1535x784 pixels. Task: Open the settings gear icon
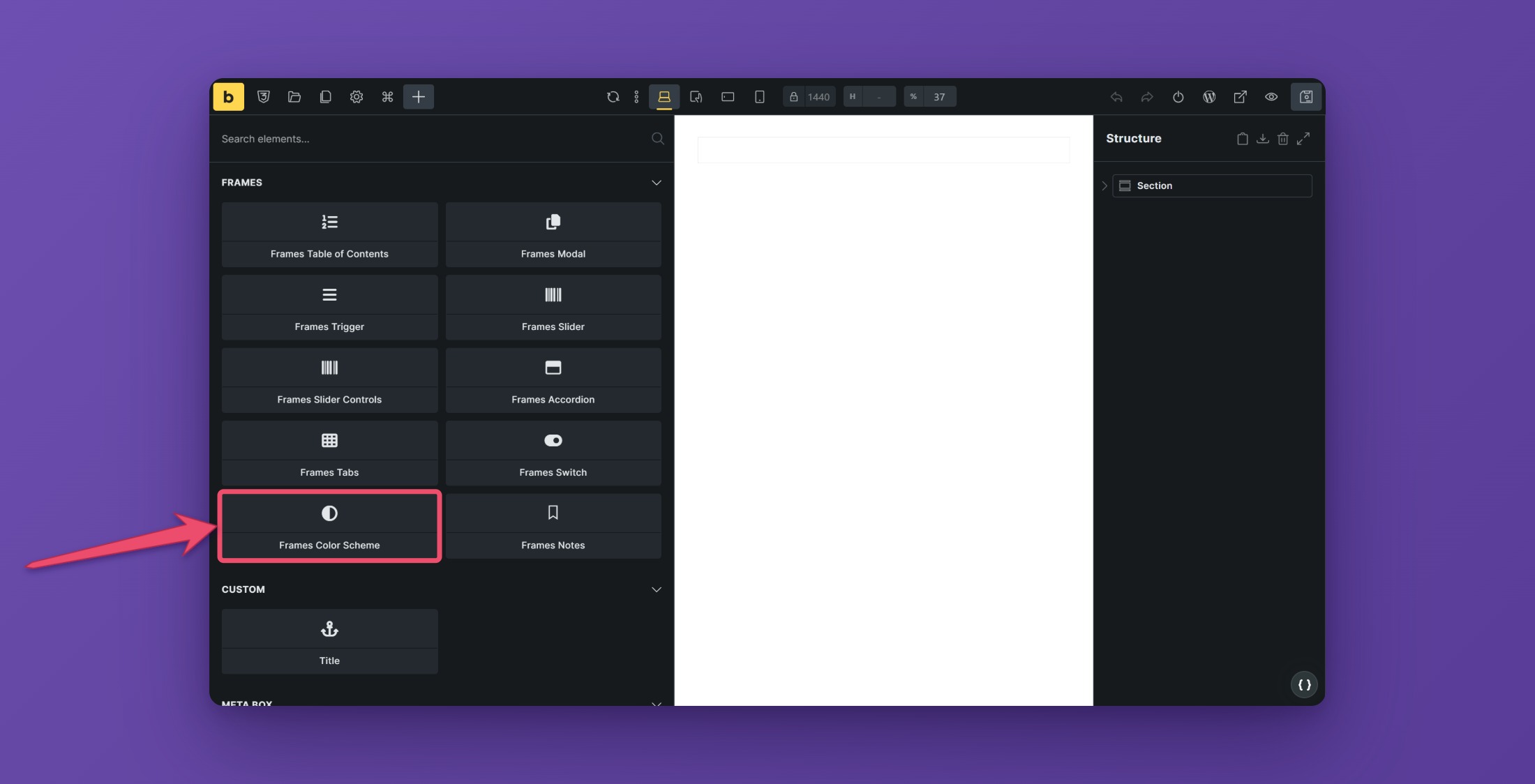tap(357, 97)
